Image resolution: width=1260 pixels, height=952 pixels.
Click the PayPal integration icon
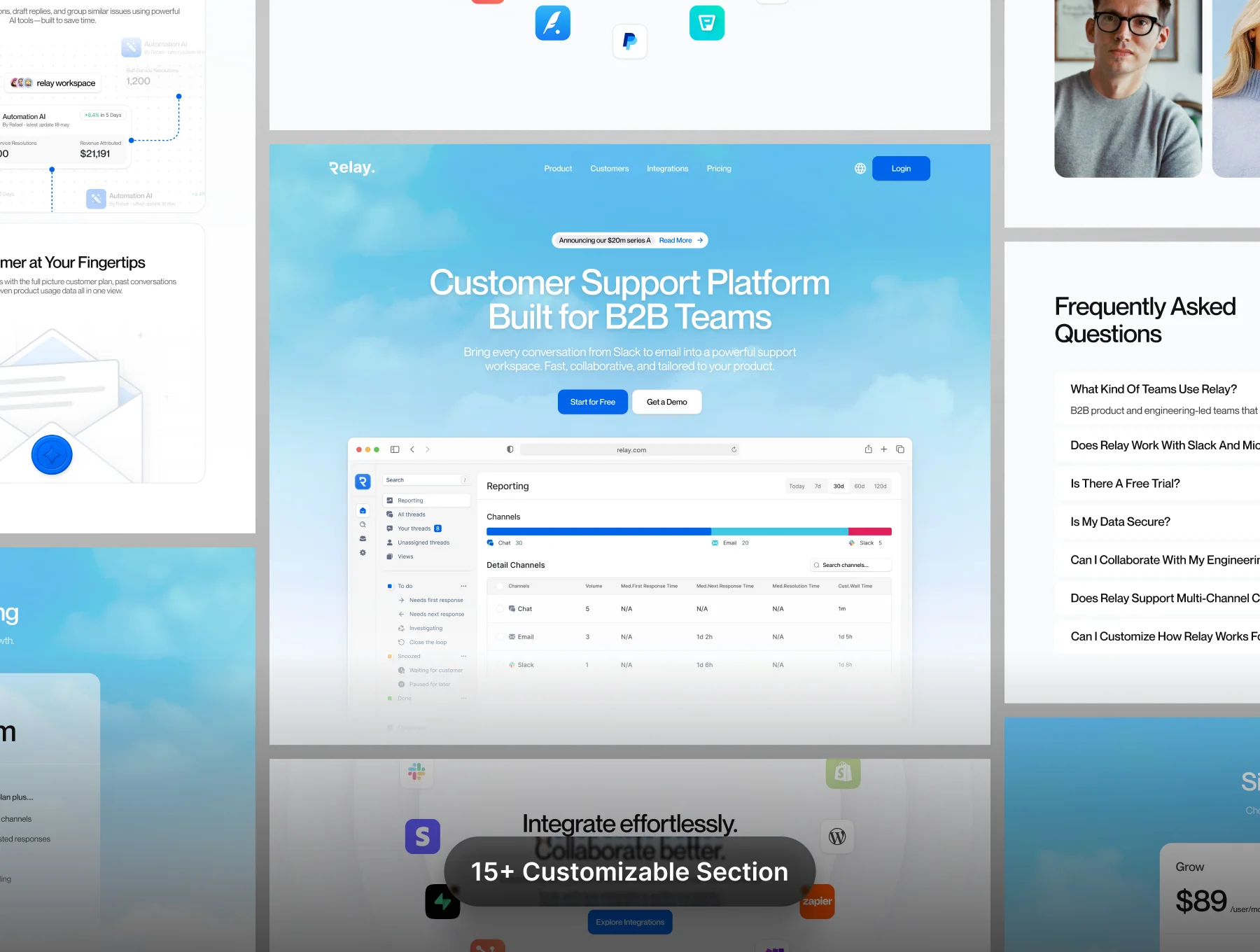pos(630,41)
